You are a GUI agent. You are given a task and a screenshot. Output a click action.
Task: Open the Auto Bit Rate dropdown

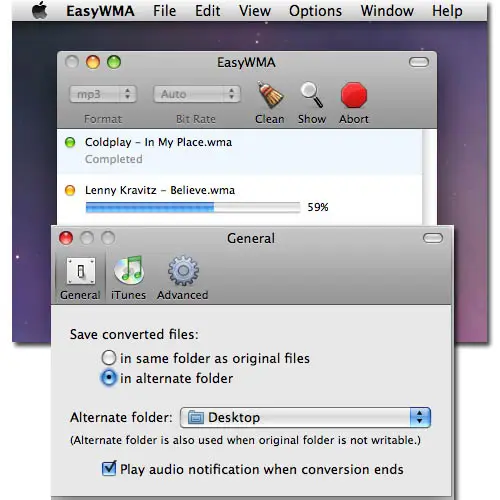[x=197, y=94]
